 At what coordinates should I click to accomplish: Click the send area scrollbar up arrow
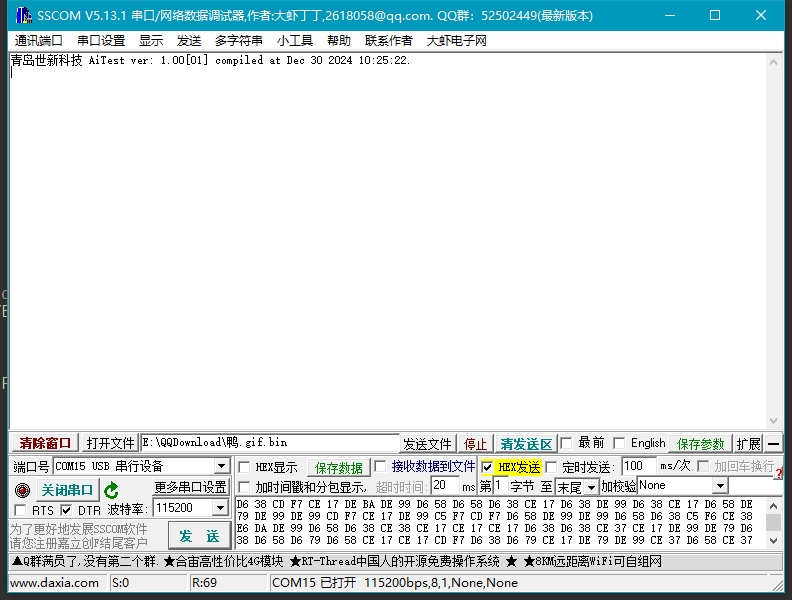click(773, 505)
